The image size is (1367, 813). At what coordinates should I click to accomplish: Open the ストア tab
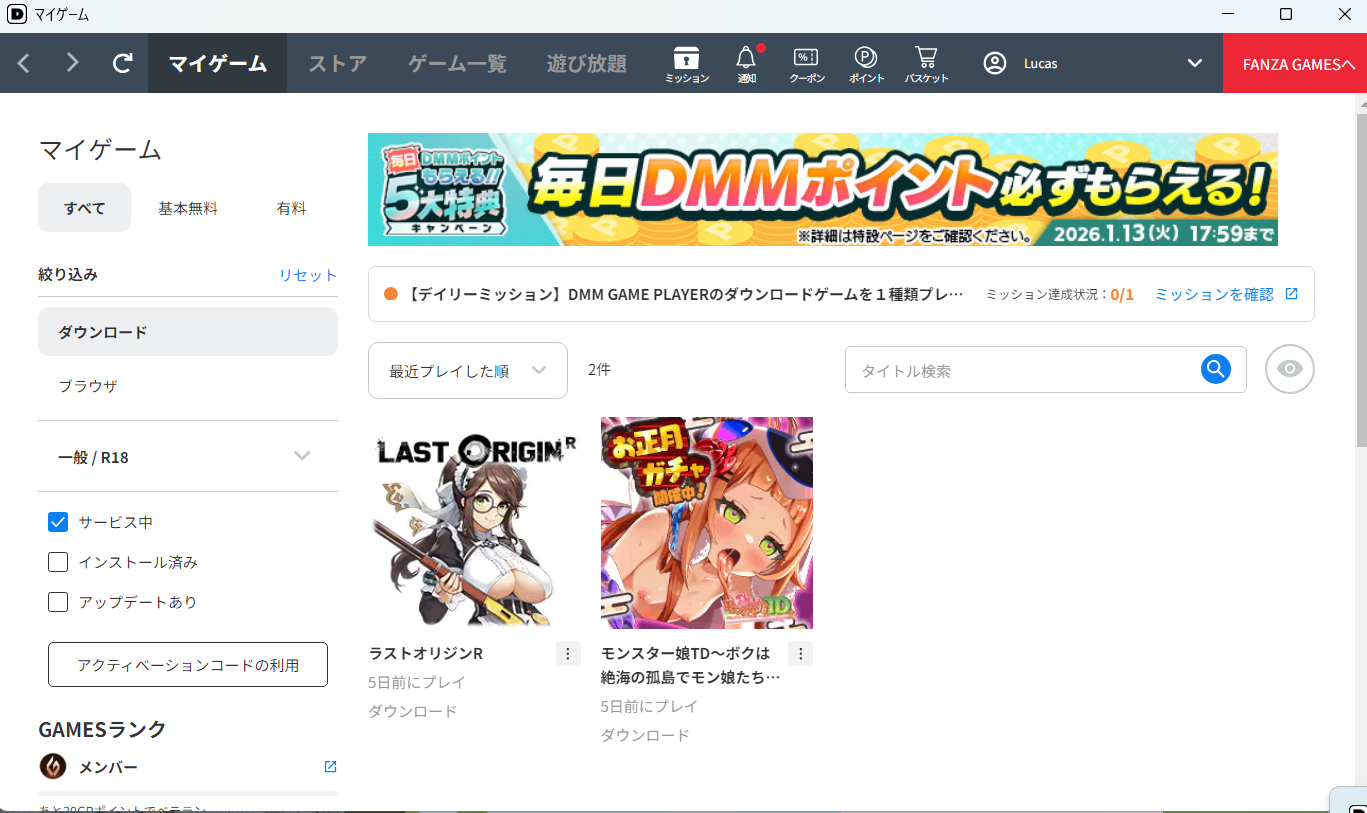click(337, 63)
